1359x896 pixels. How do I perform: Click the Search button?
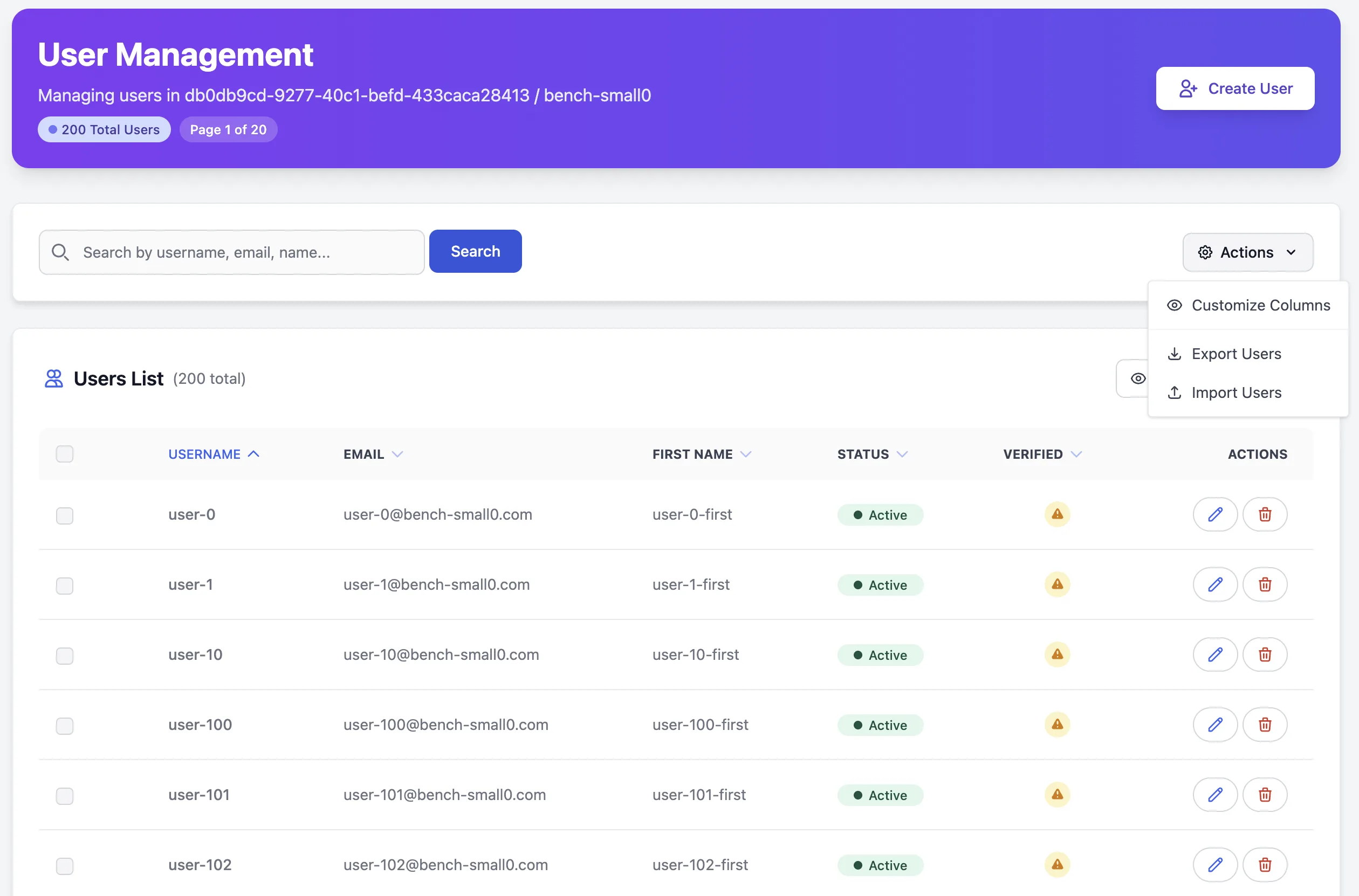[x=475, y=251]
